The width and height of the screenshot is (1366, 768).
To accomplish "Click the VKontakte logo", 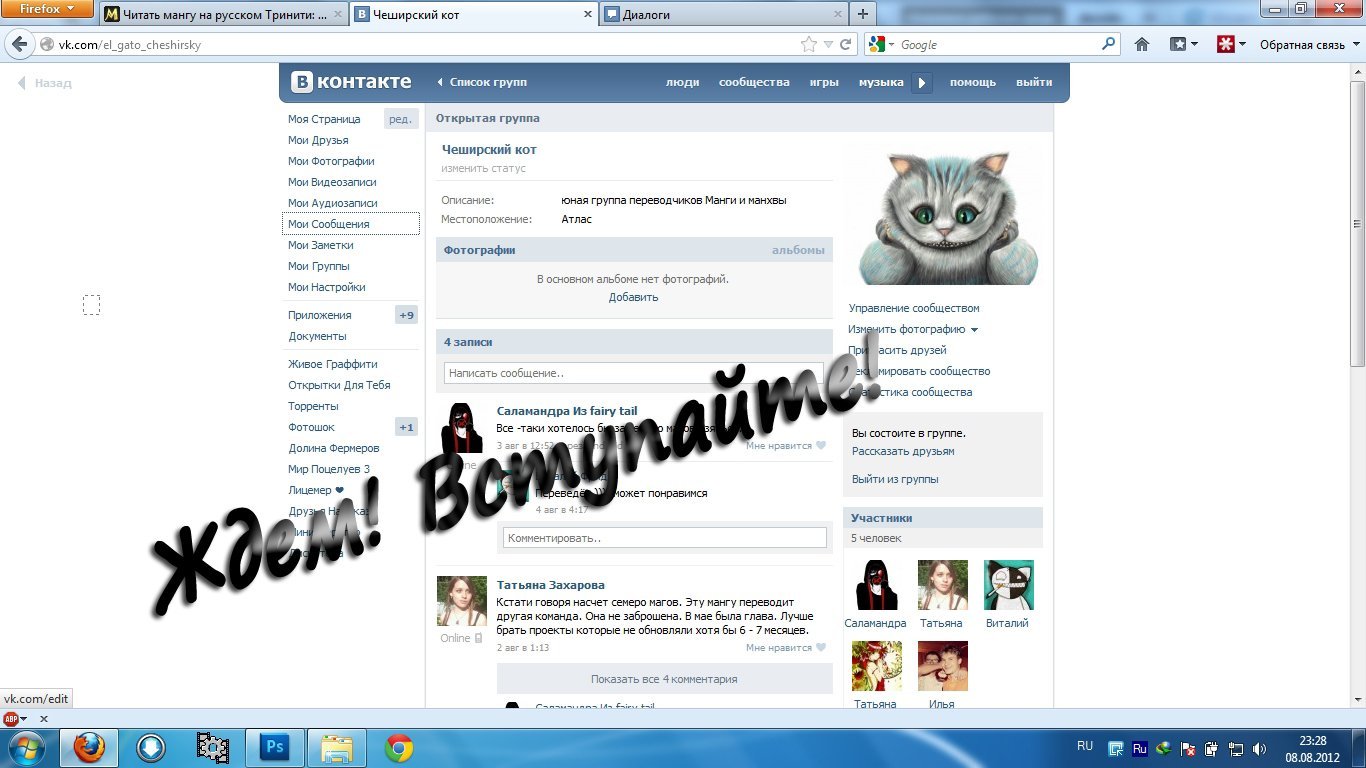I will 351,82.
